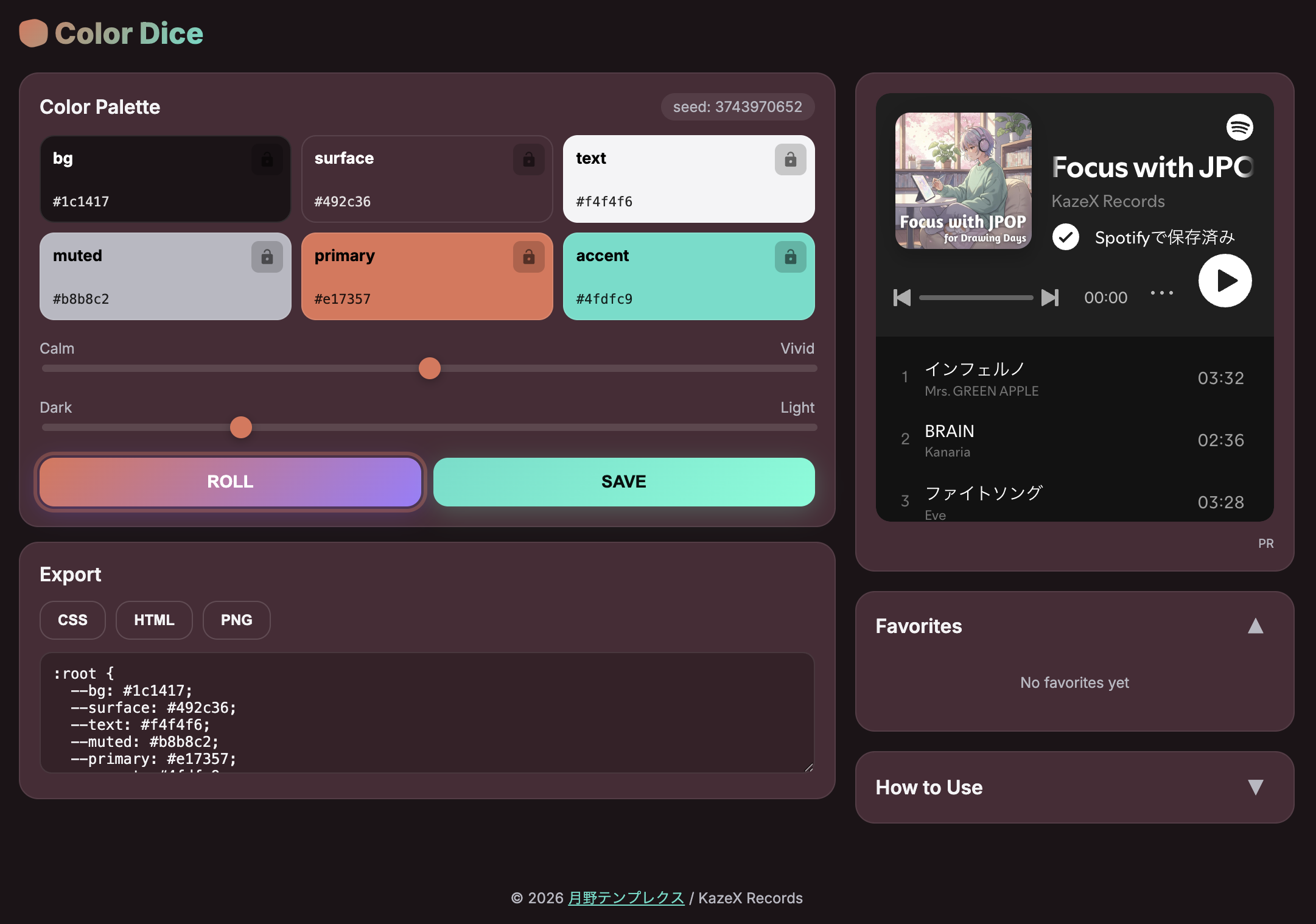This screenshot has height=924, width=1316.
Task: Click the Color Dice logo icon
Action: click(33, 33)
